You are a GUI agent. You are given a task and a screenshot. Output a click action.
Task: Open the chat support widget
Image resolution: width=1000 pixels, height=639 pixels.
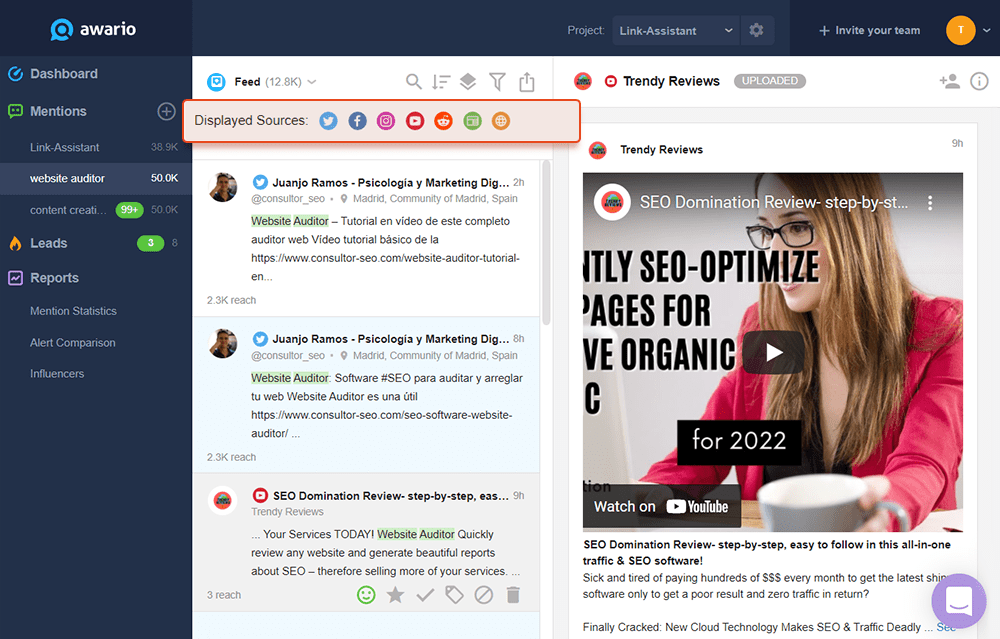pos(959,601)
